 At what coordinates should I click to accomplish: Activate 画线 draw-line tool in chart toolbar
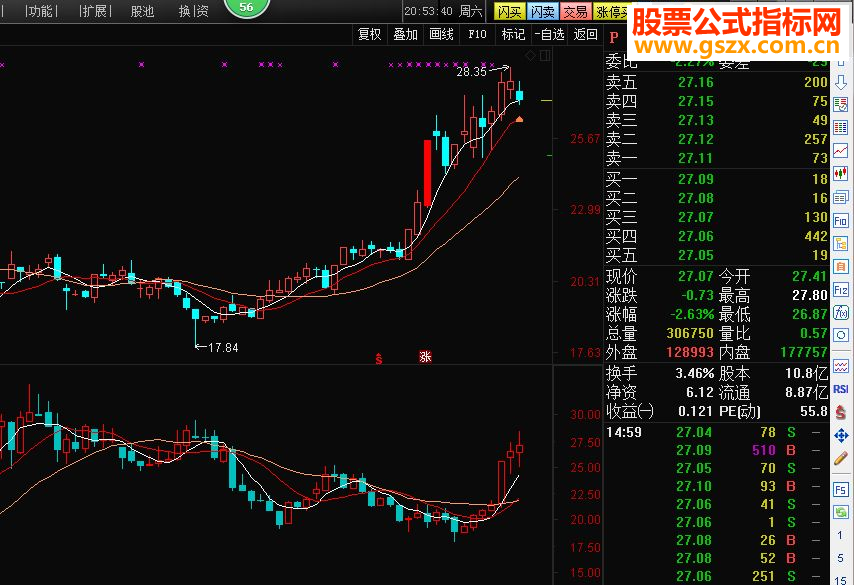click(x=441, y=34)
